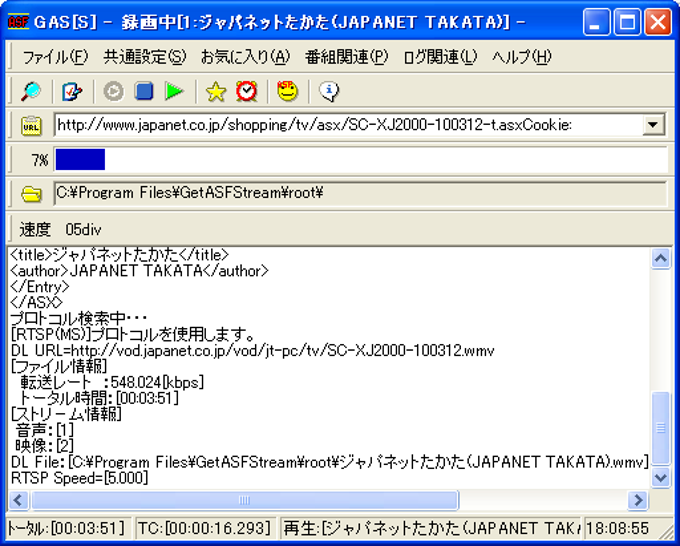This screenshot has height=546, width=680.
Task: Expand the URL history dropdown arrow
Action: (x=653, y=125)
